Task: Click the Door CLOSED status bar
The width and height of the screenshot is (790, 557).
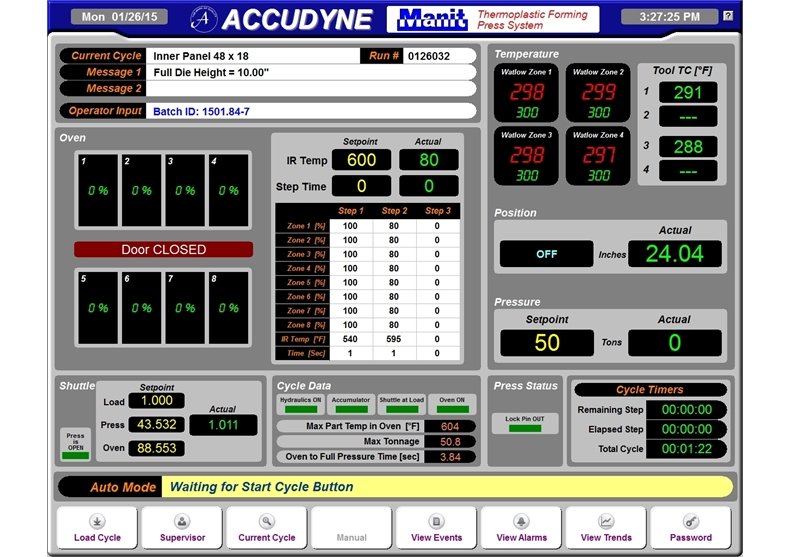Action: coord(163,250)
